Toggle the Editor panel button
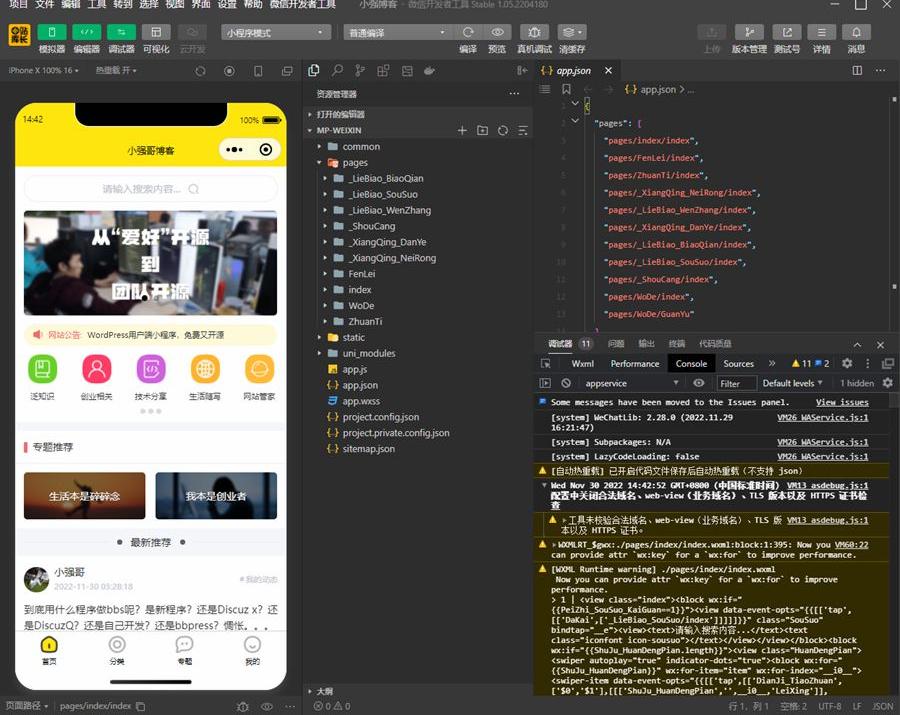The width and height of the screenshot is (900, 715). pyautogui.click(x=87, y=32)
